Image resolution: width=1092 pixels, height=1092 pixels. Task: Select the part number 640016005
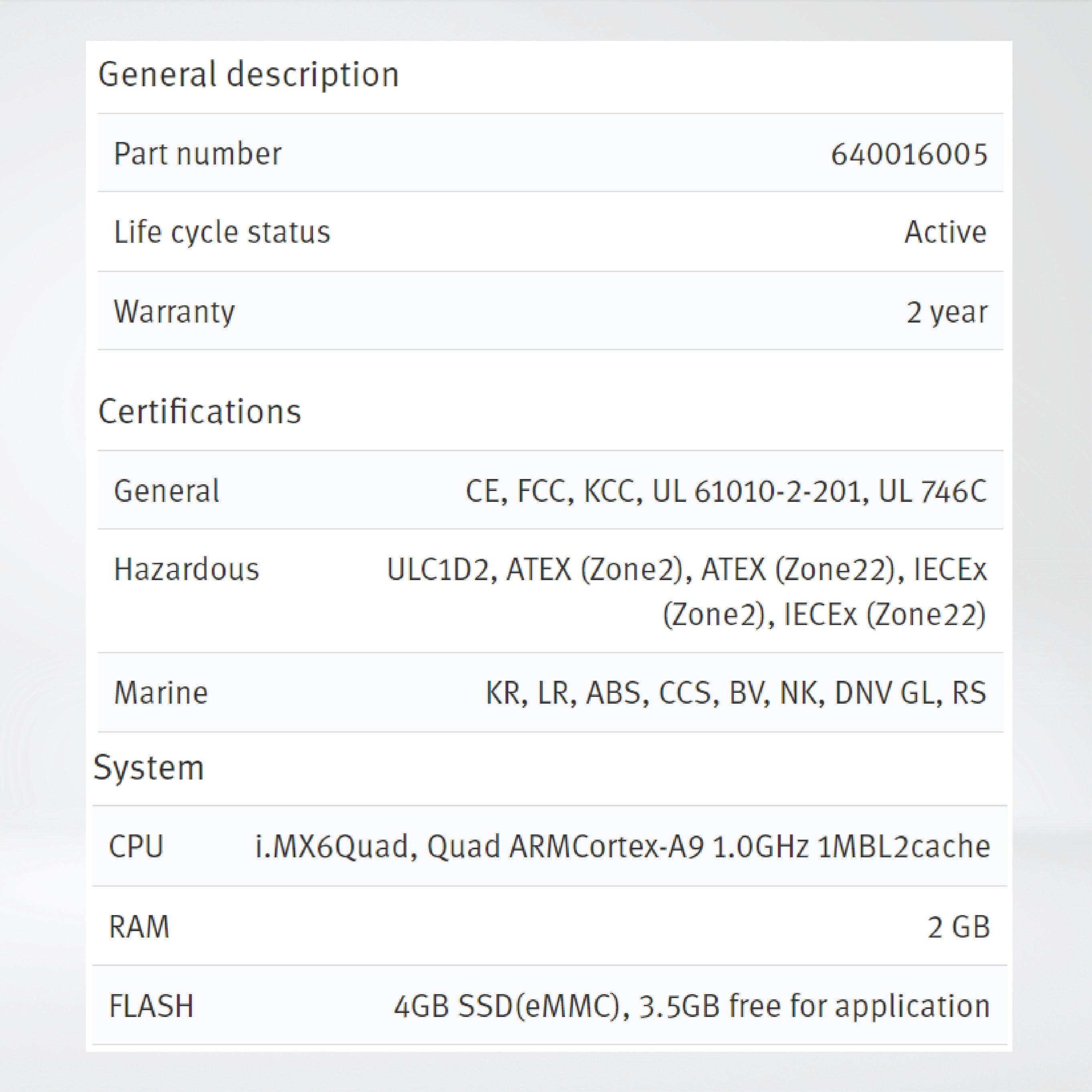coord(909,154)
